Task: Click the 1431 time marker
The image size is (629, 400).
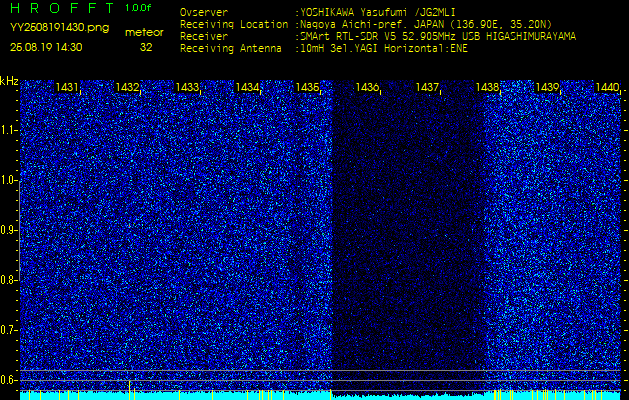Action: (67, 87)
